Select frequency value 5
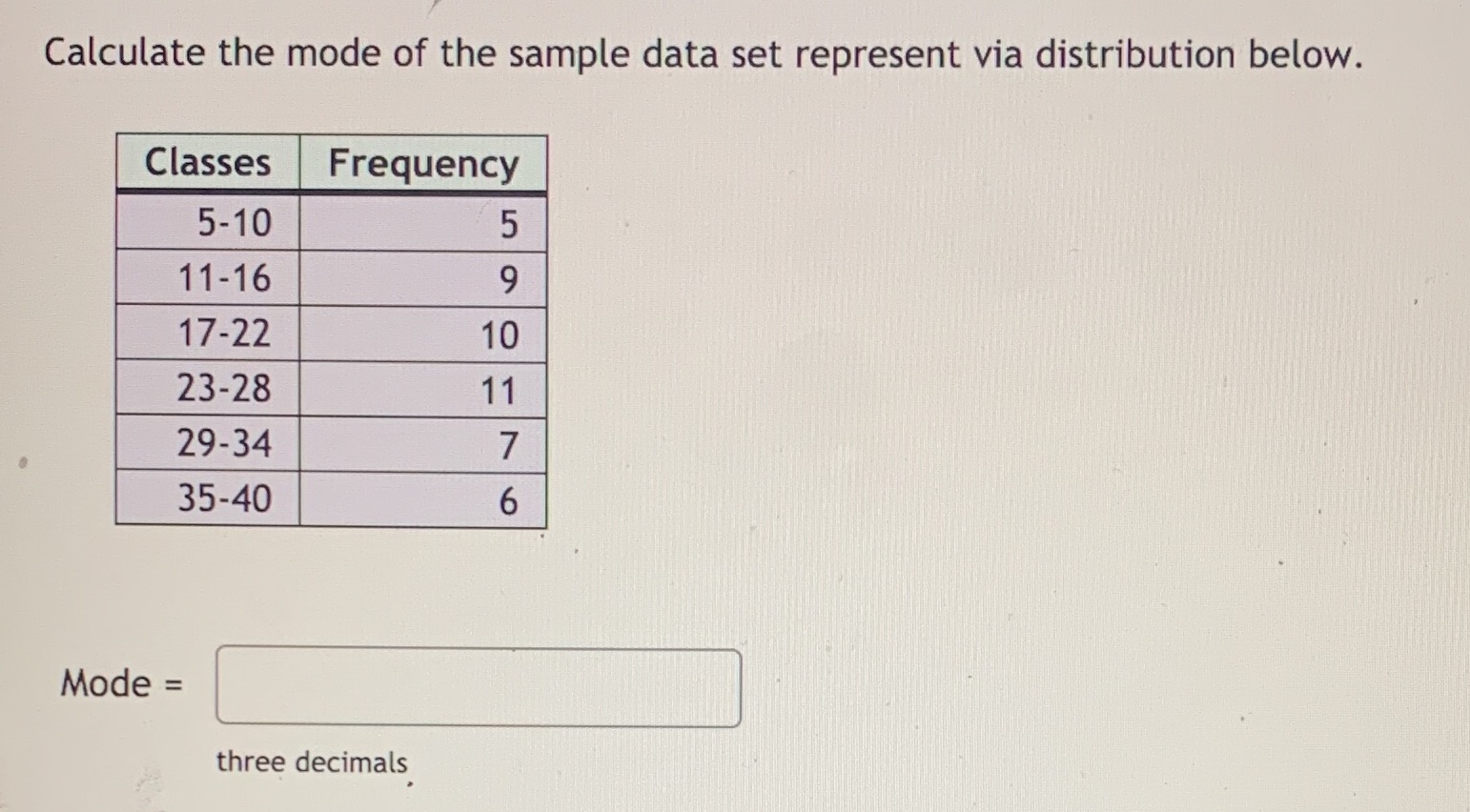Image resolution: width=1470 pixels, height=812 pixels. pyautogui.click(x=507, y=223)
